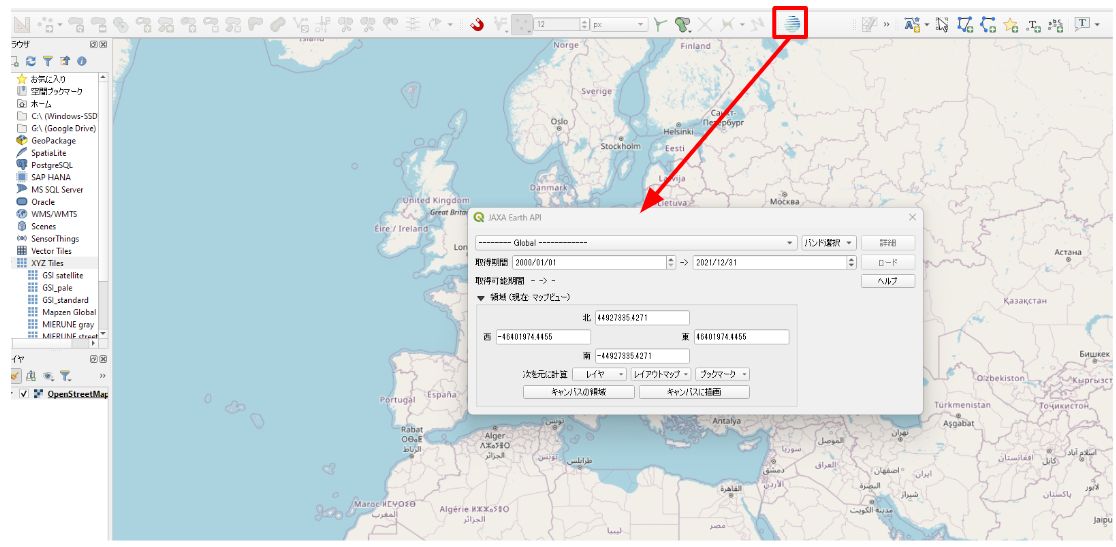
Task: Choose the create line annotation tool
Action: tap(988, 25)
